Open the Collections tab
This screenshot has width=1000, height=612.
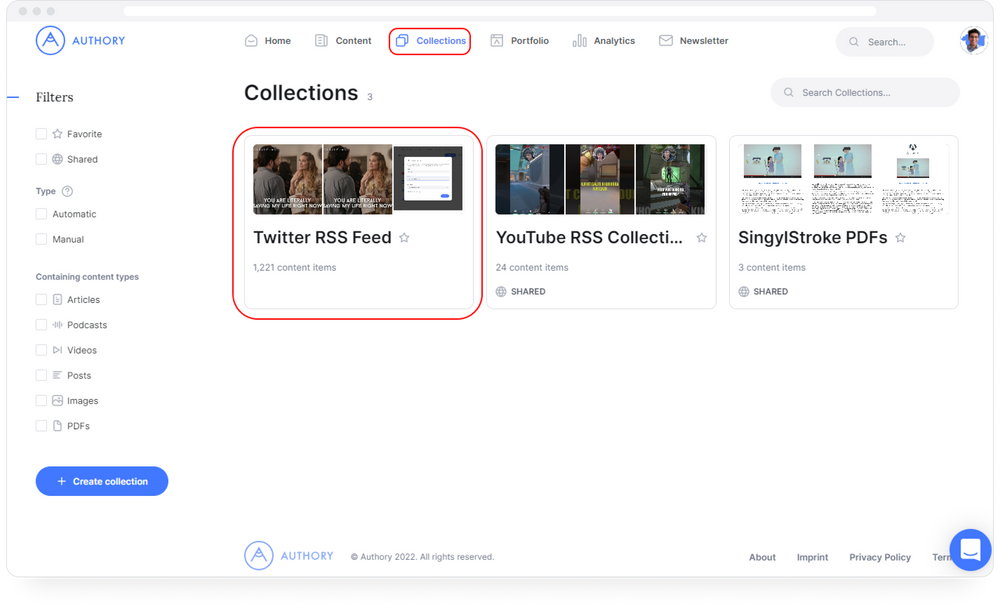pyautogui.click(x=430, y=41)
